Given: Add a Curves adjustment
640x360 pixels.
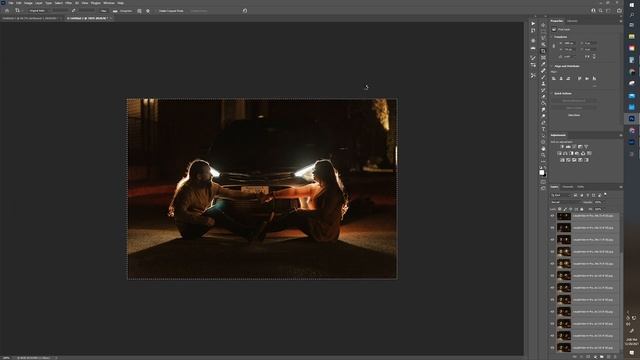Looking at the screenshot, I should click(x=574, y=146).
